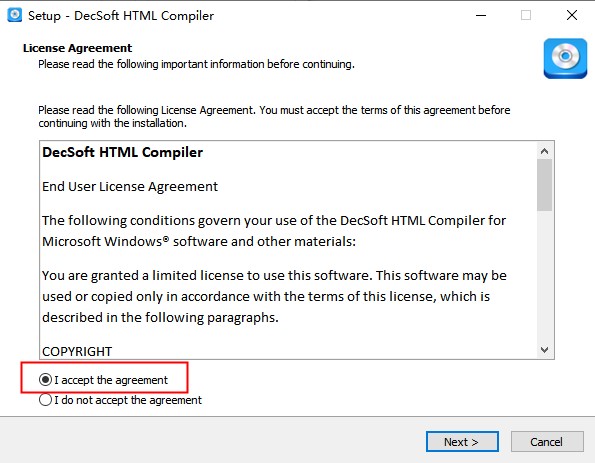595x463 pixels.
Task: Click the "End User License Agreement" line
Action: pos(130,187)
